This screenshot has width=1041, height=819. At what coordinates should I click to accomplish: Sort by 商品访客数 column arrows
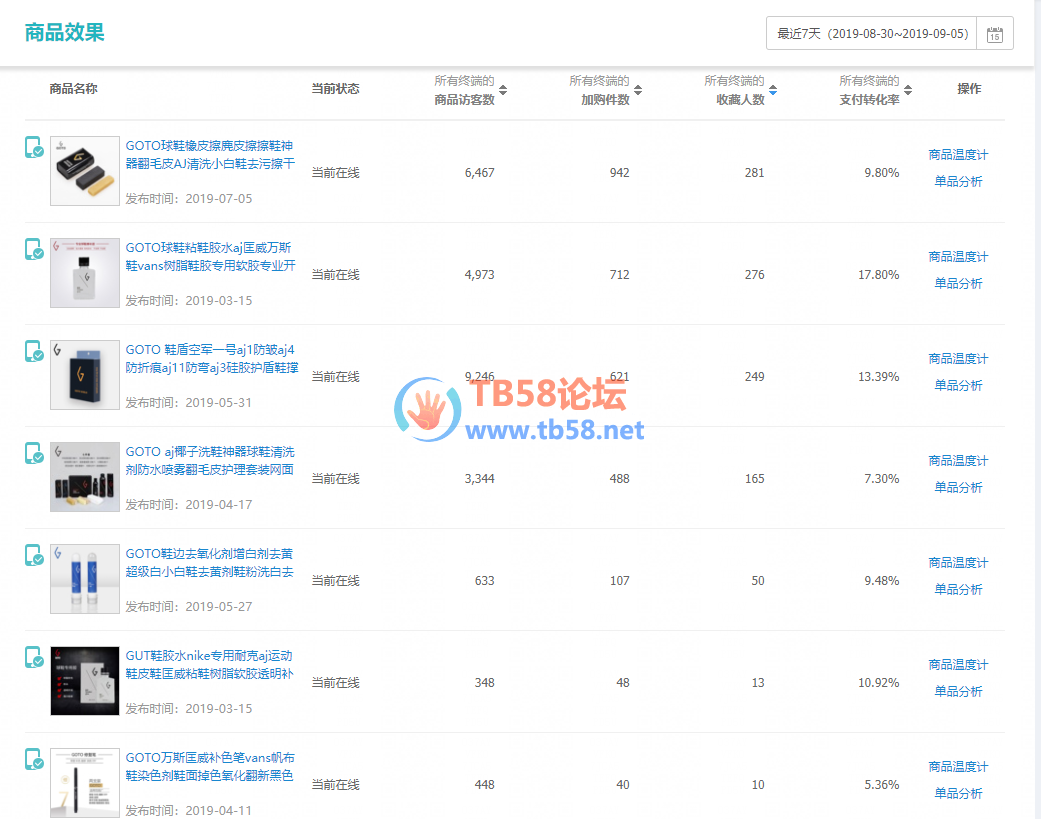[x=503, y=90]
